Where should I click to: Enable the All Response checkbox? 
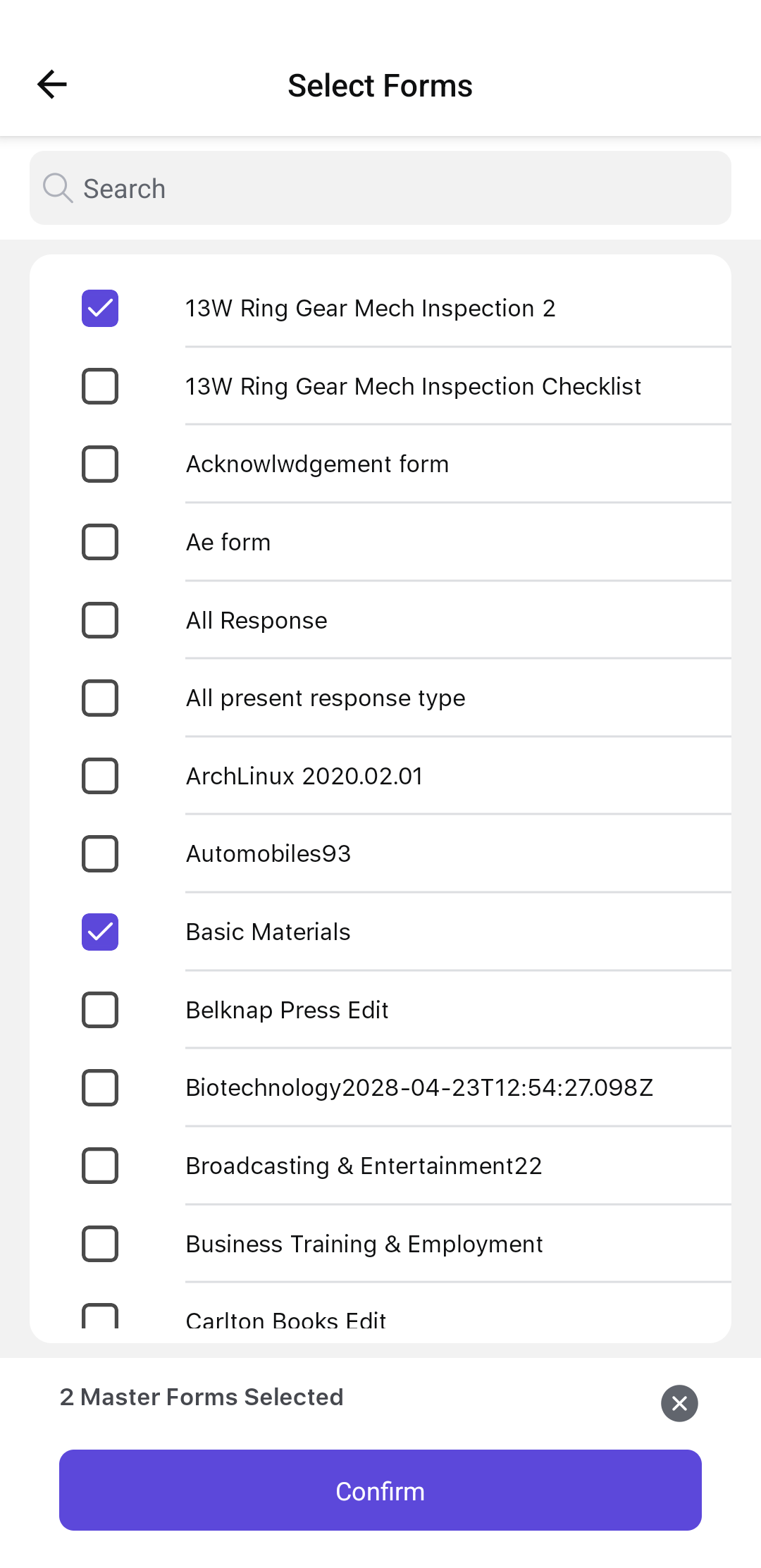100,620
